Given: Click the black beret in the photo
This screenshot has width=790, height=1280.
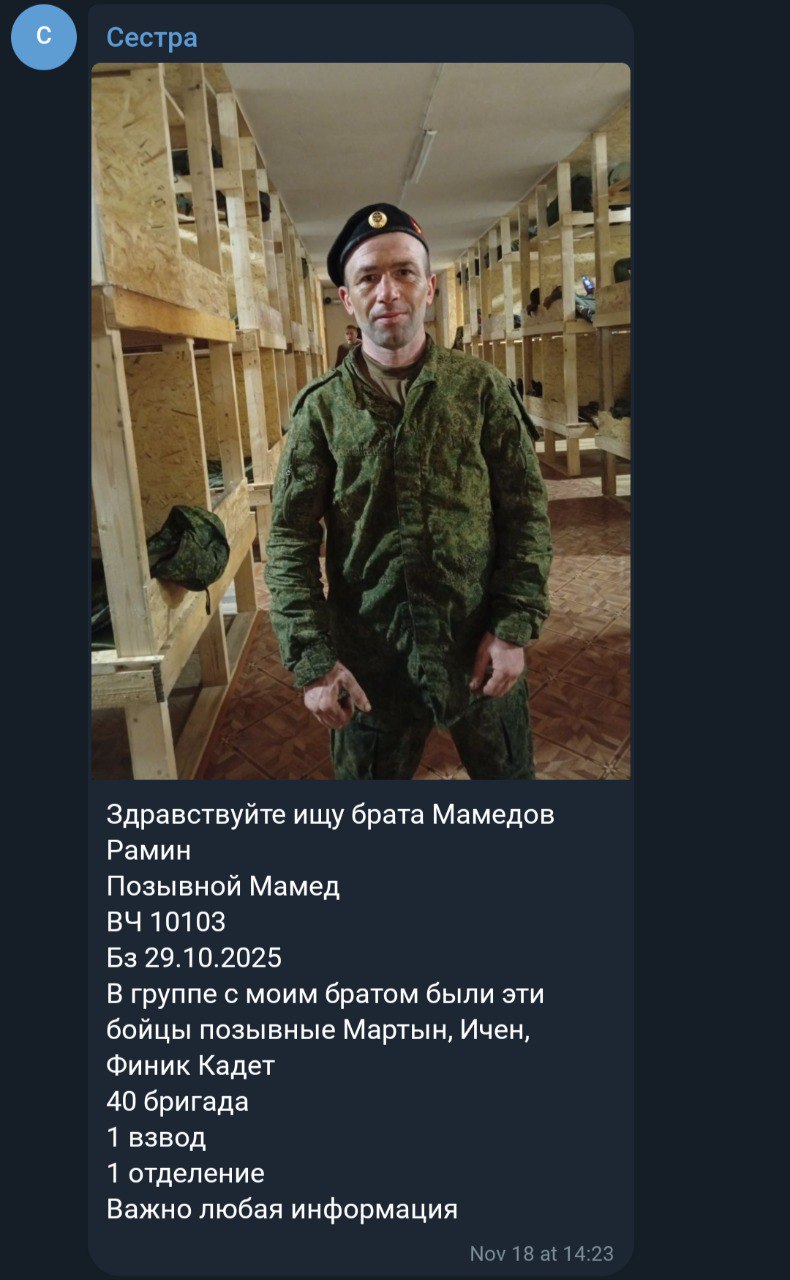Looking at the screenshot, I should tap(376, 240).
